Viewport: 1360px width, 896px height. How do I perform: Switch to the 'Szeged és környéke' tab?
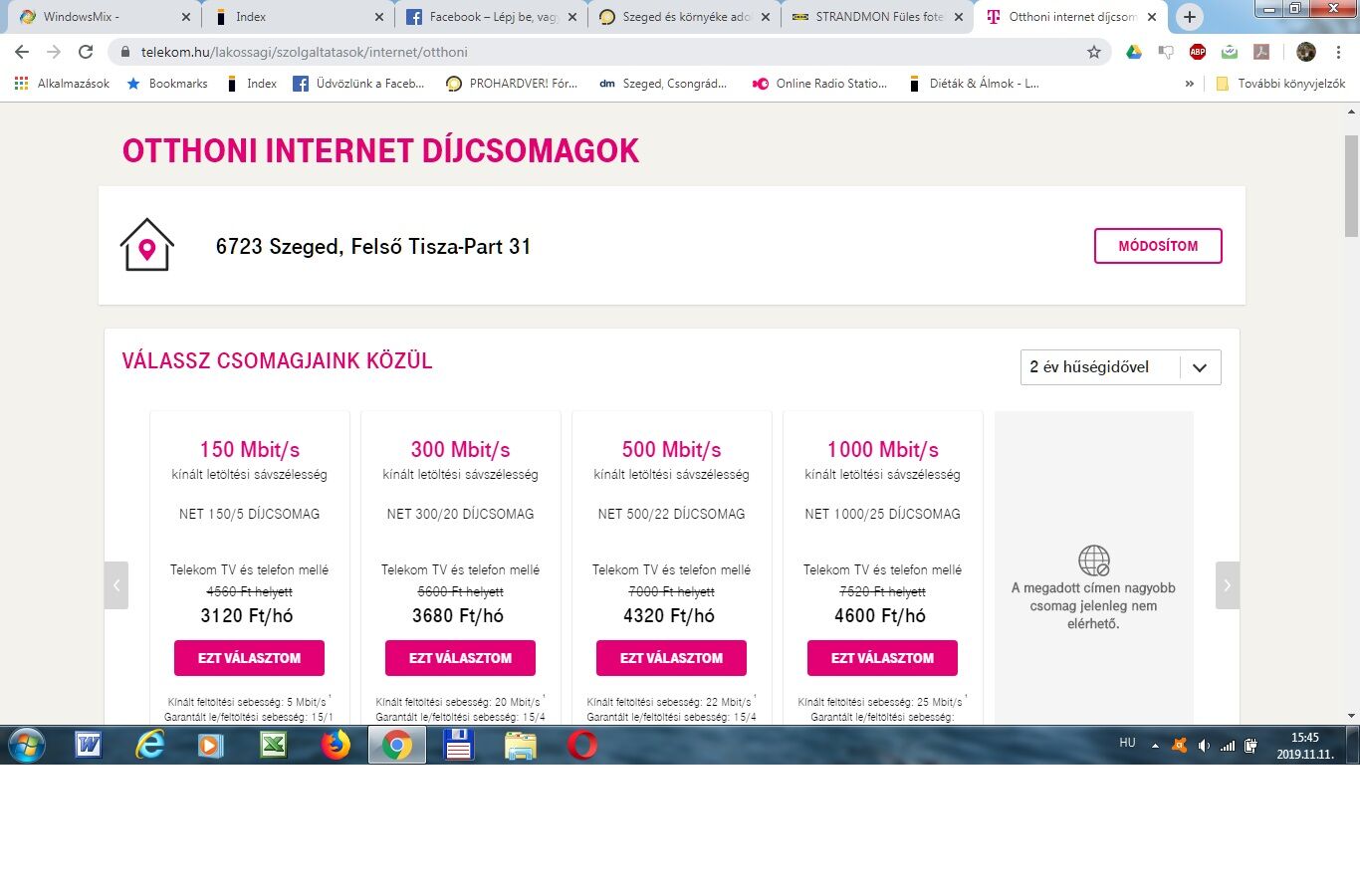[x=684, y=17]
